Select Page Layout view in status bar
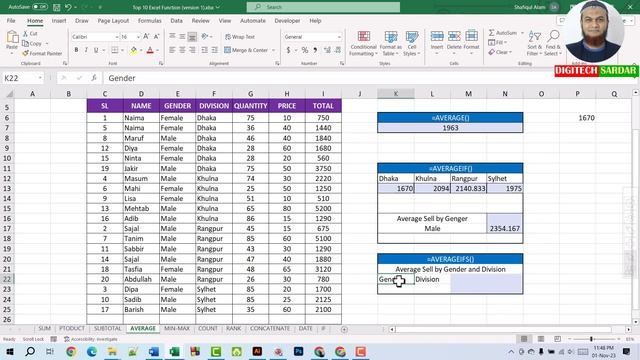The width and height of the screenshot is (640, 360). (541, 339)
